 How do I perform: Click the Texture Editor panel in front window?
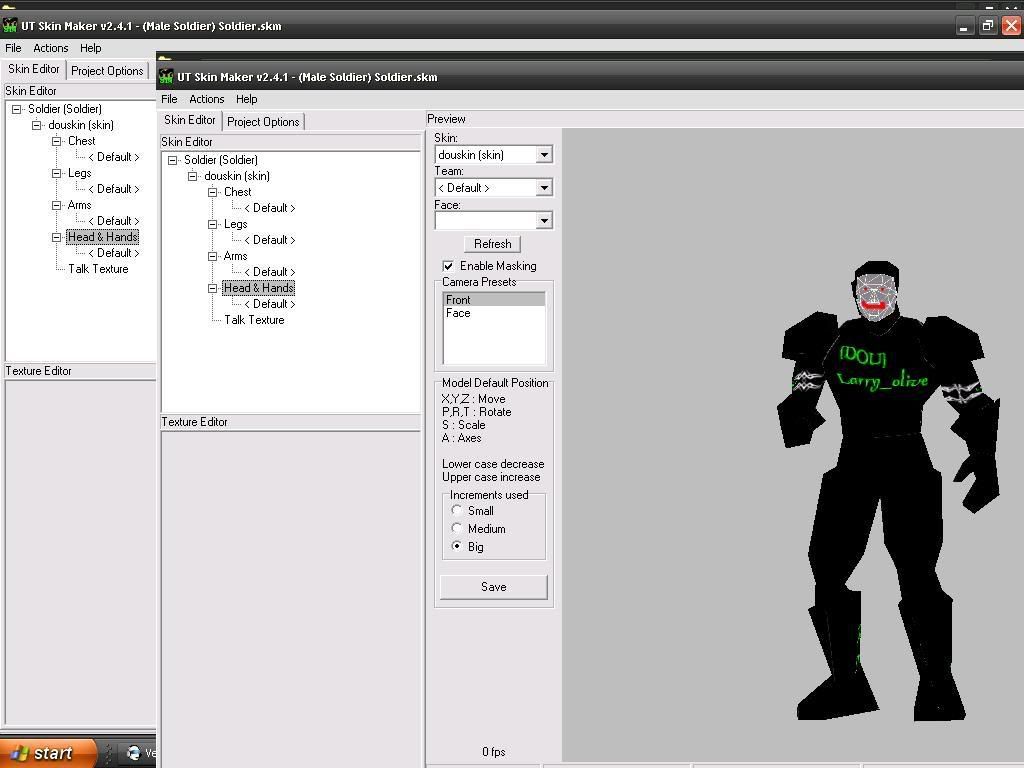tap(291, 598)
